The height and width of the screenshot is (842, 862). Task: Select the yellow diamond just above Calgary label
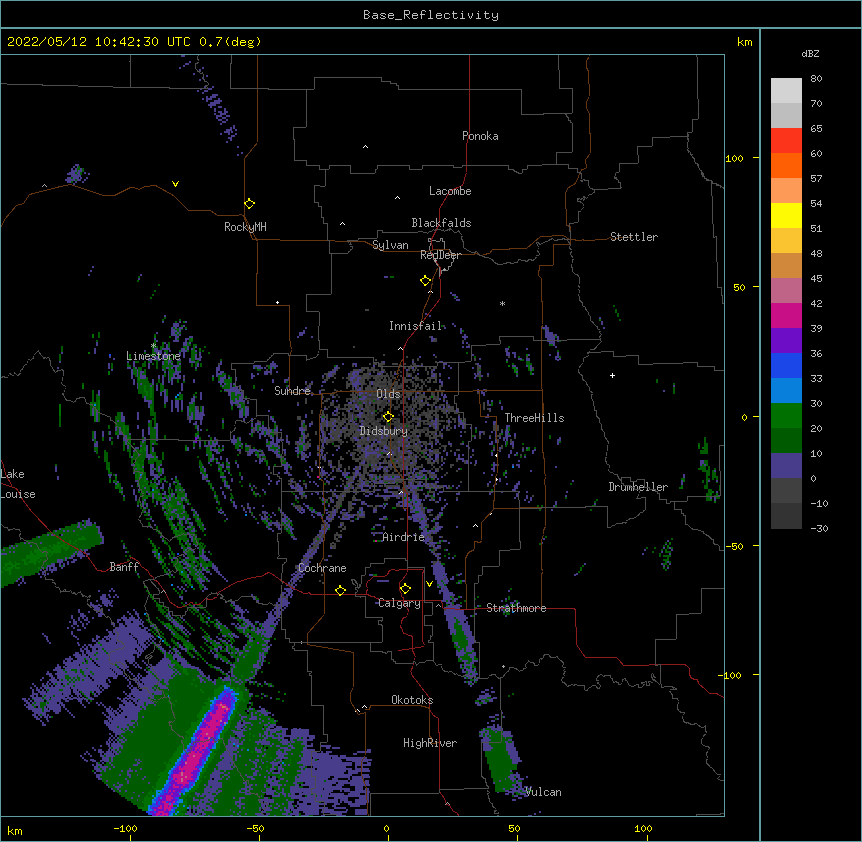pos(405,589)
